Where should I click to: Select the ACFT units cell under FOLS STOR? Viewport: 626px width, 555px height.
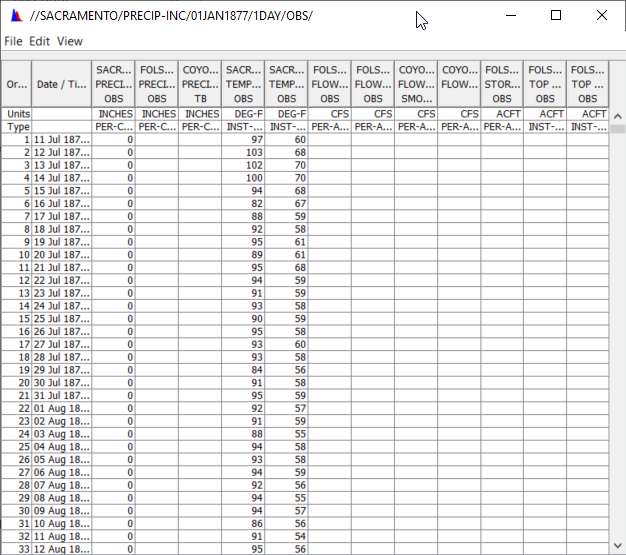(502, 114)
